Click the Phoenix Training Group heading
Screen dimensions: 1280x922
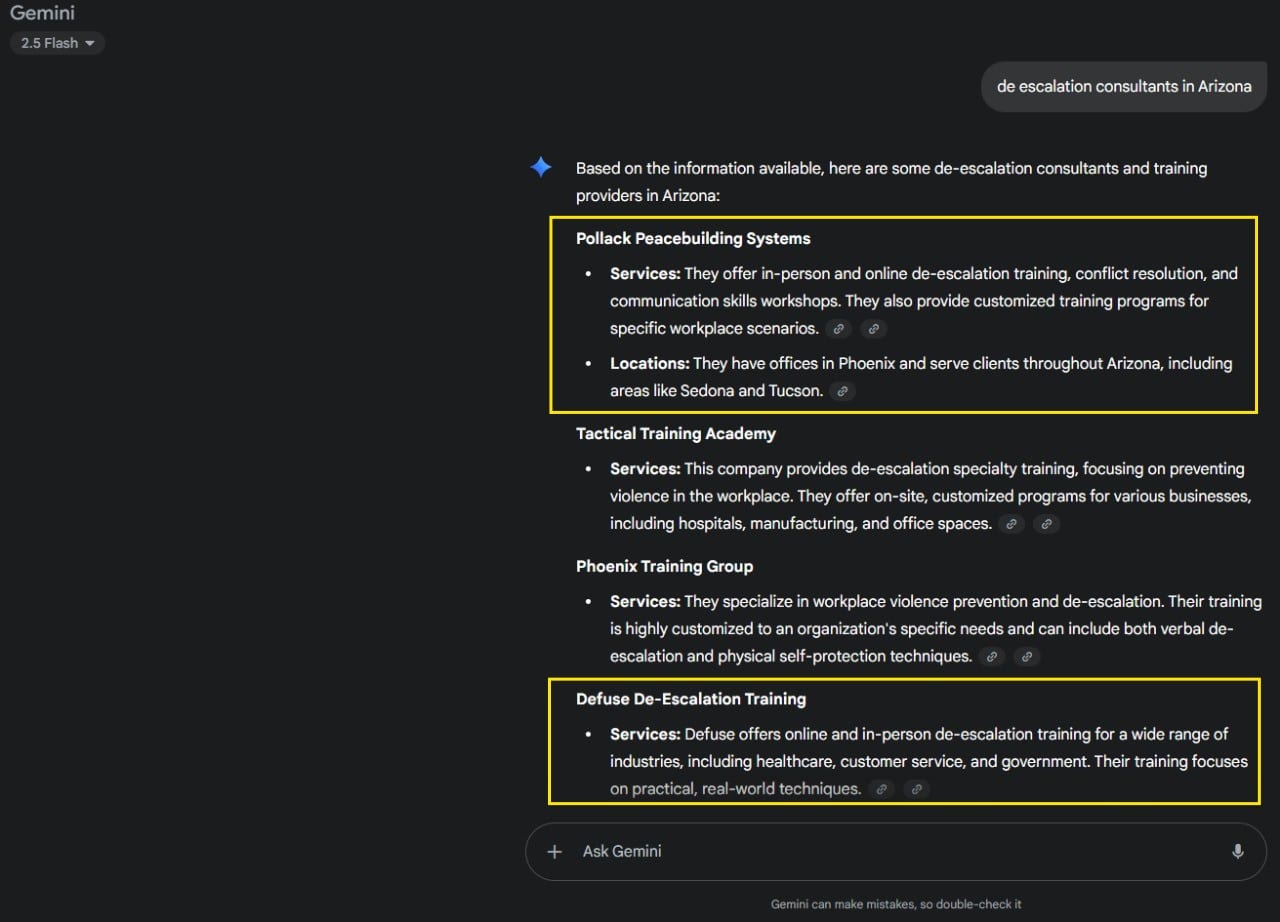tap(664, 566)
